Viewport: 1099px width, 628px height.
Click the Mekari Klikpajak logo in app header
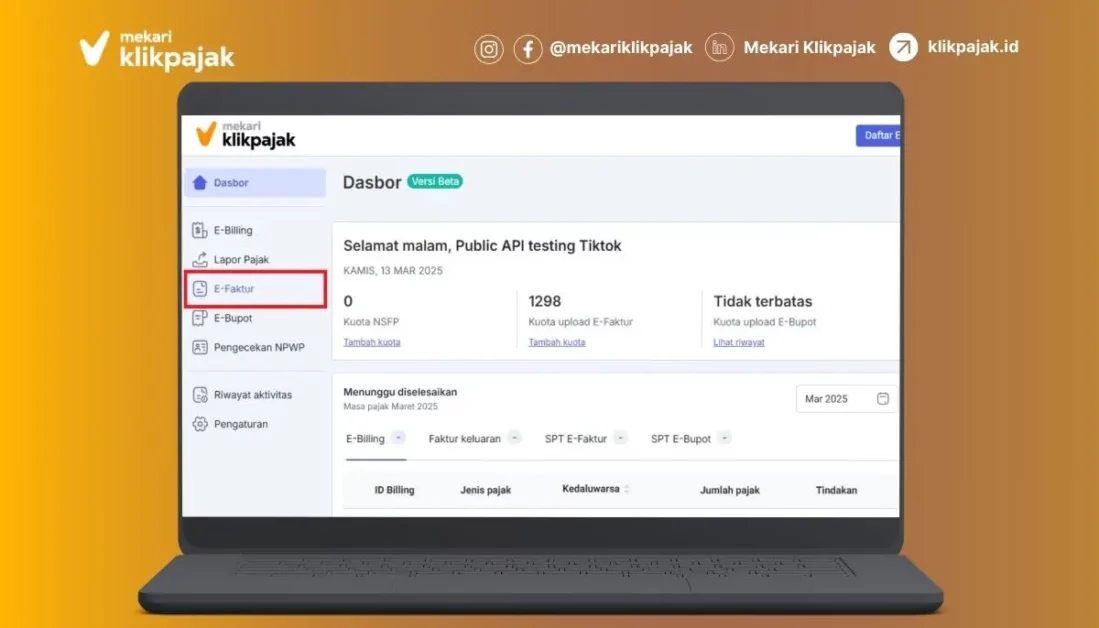click(245, 135)
